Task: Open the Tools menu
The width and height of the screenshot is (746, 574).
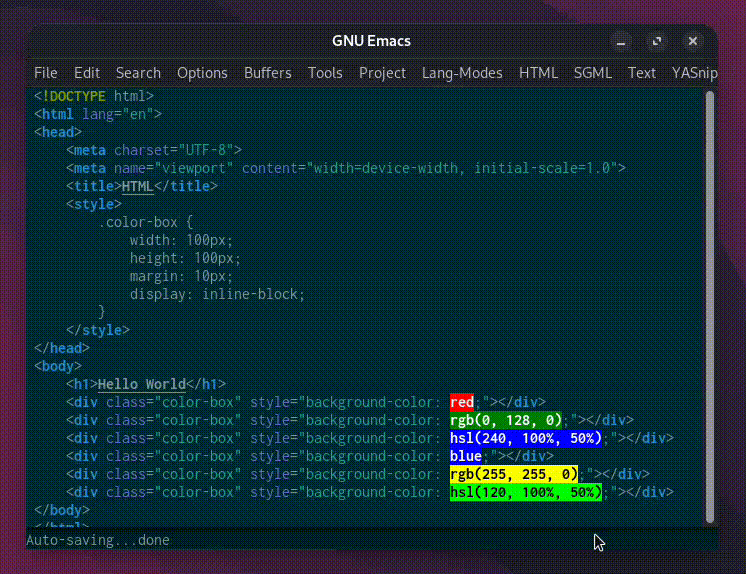Action: click(x=325, y=73)
